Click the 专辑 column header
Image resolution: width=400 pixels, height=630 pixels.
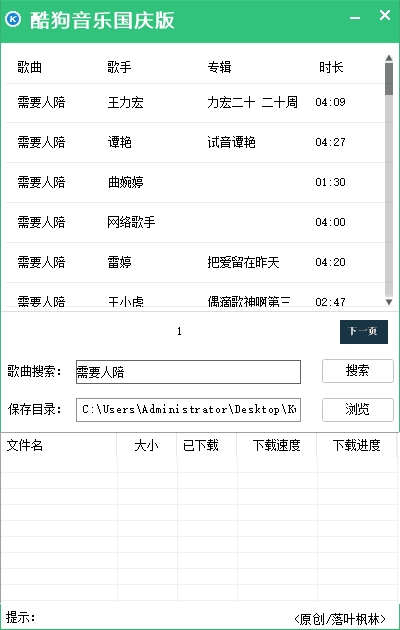[219, 67]
